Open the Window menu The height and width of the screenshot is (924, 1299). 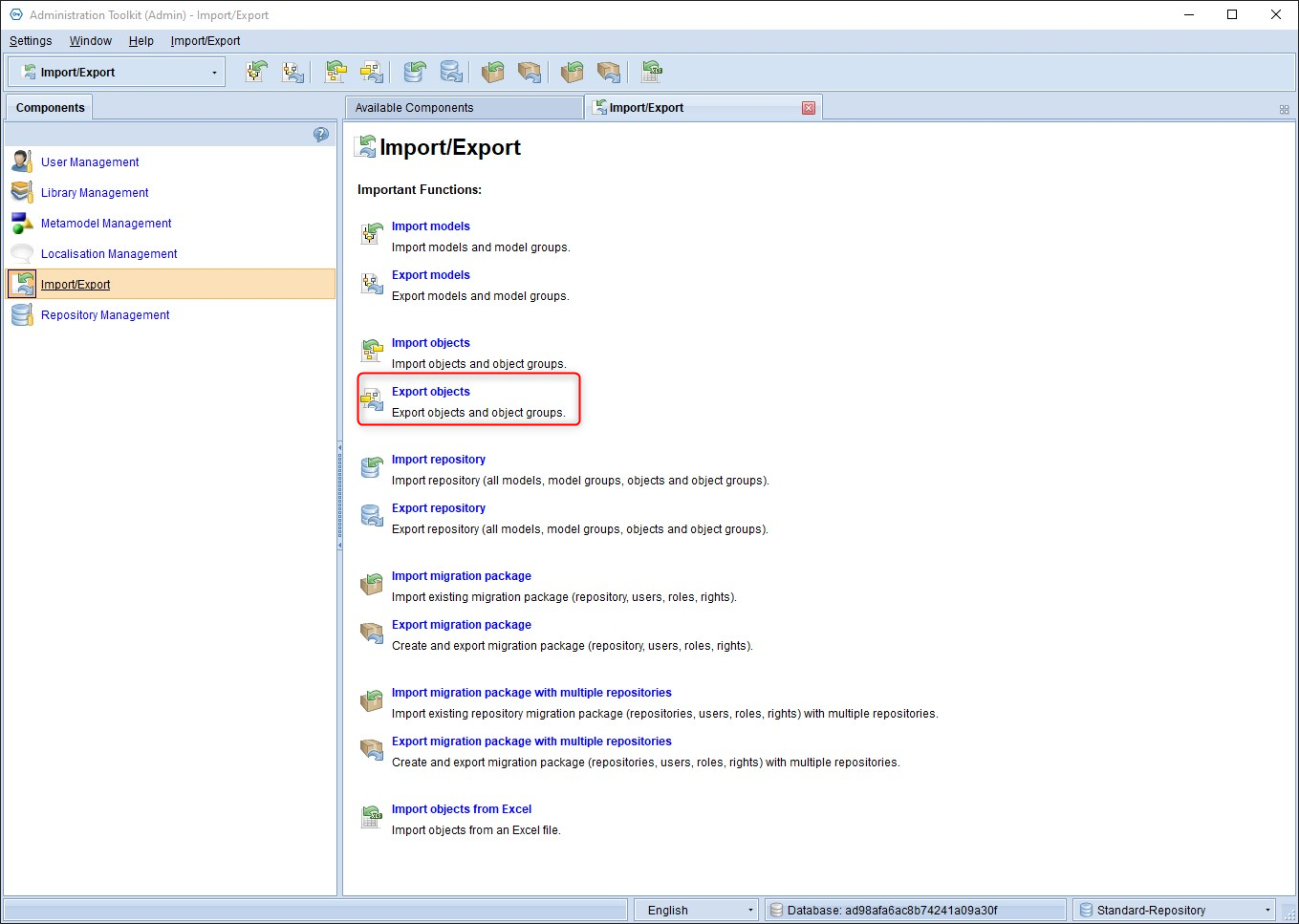coord(91,41)
